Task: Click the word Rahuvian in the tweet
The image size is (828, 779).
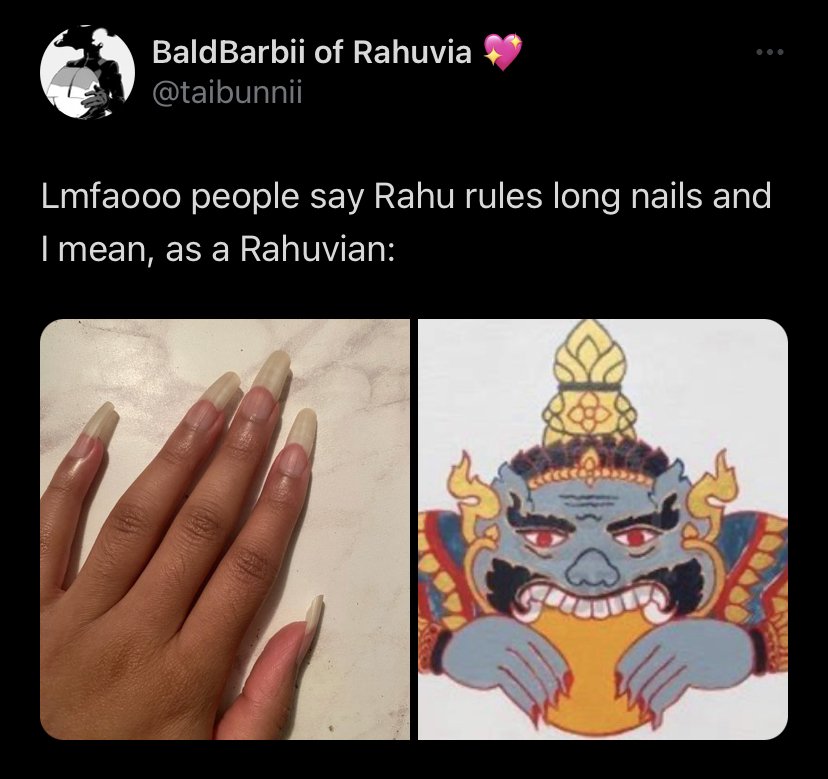Action: [x=314, y=249]
